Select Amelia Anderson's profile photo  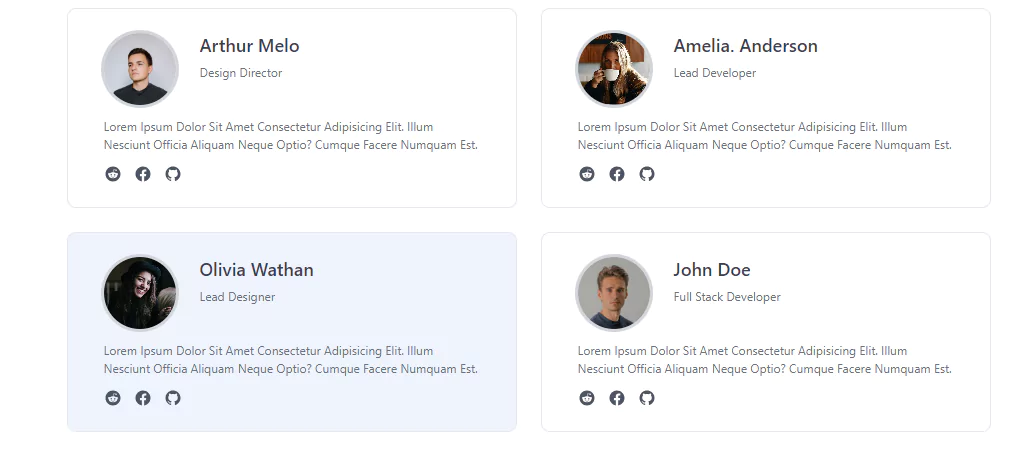click(614, 69)
